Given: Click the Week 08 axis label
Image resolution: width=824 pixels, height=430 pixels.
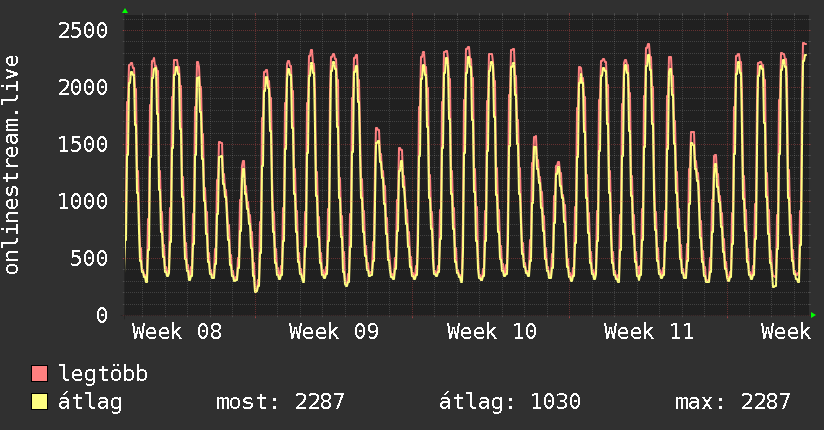Looking at the screenshot, I should tap(177, 332).
